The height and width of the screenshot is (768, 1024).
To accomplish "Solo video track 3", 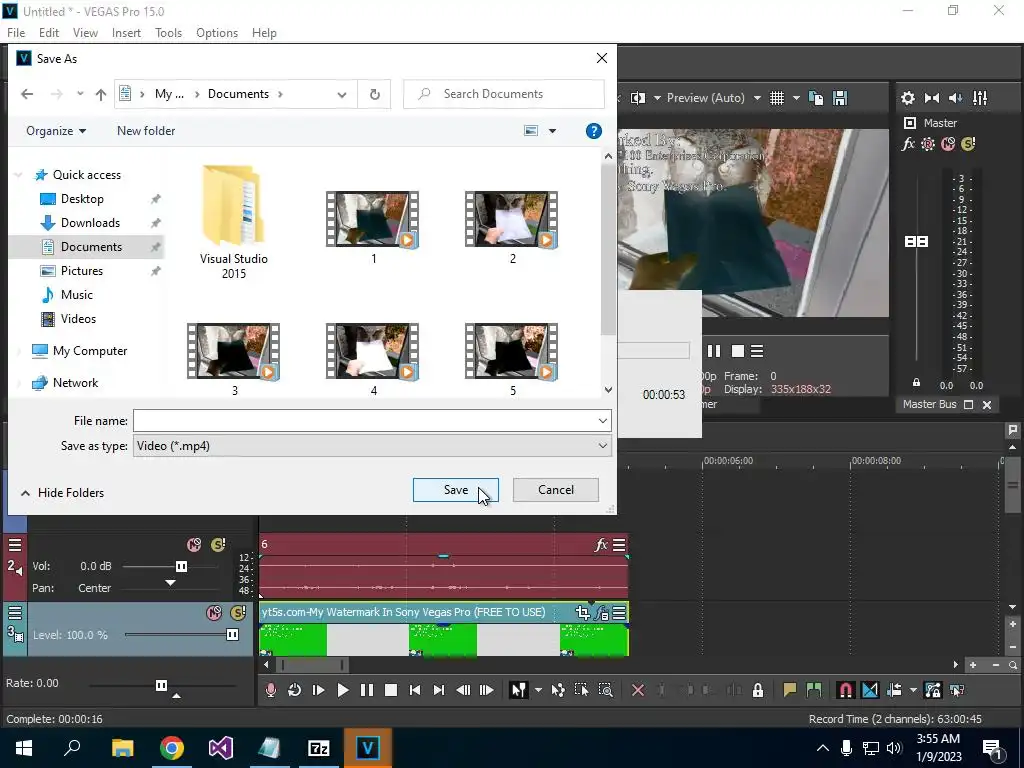I will (x=238, y=613).
